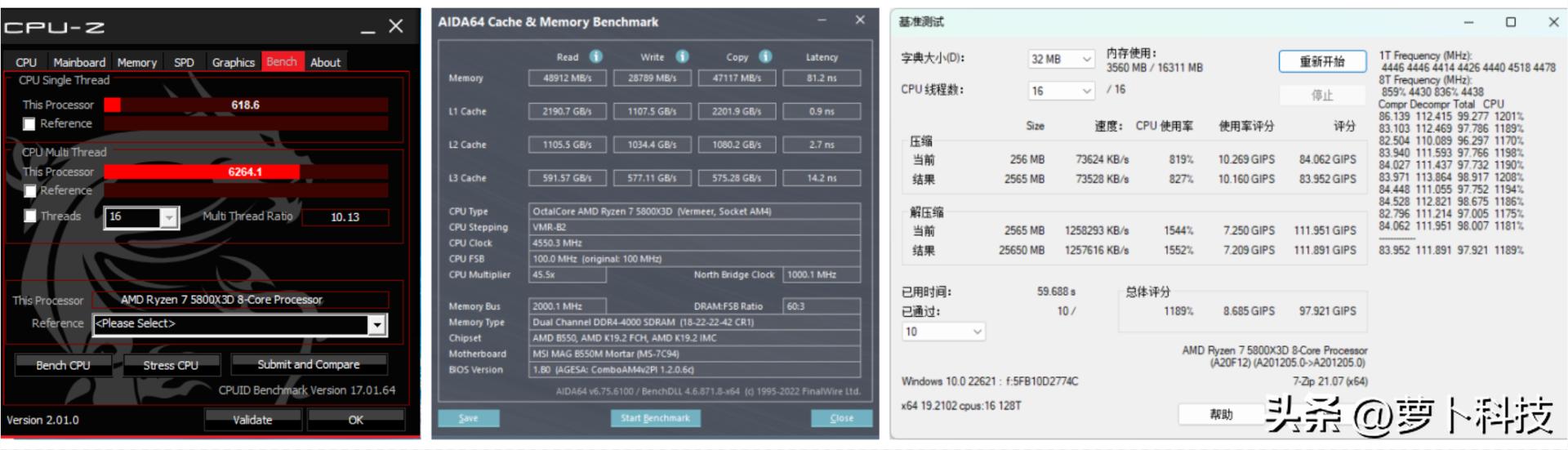Open the Threads count dropdown showing 16
Image resolution: width=1568 pixels, height=450 pixels.
click(141, 216)
